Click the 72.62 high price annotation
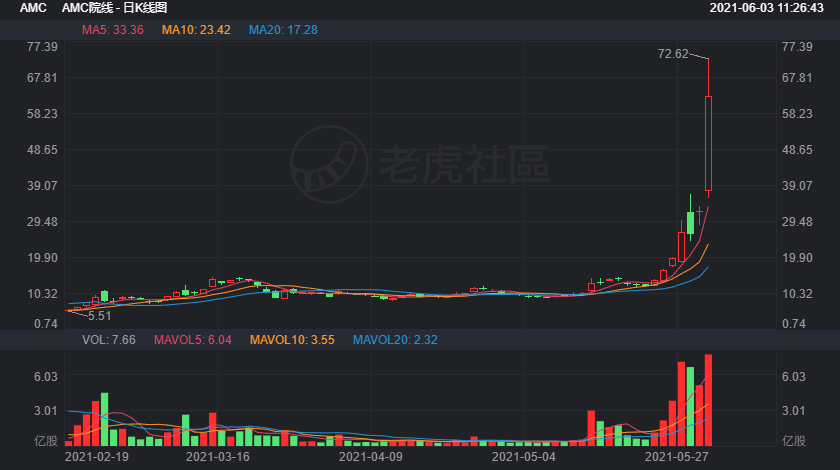Screen dimensions: 840x470 coord(673,54)
